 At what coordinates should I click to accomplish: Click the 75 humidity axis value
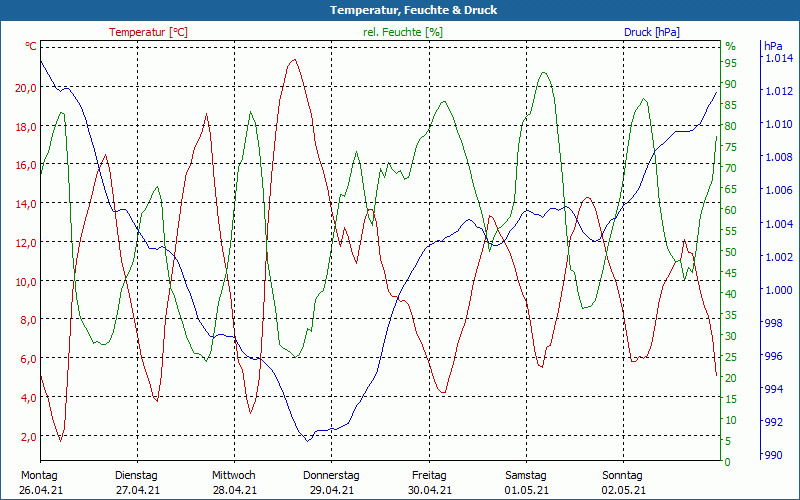(x=731, y=147)
